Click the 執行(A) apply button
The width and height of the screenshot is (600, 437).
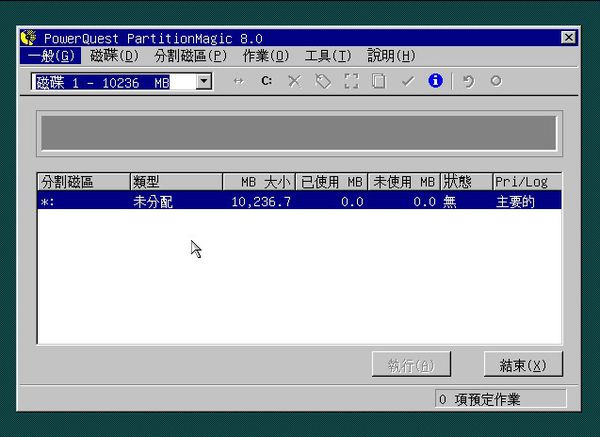tap(411, 364)
